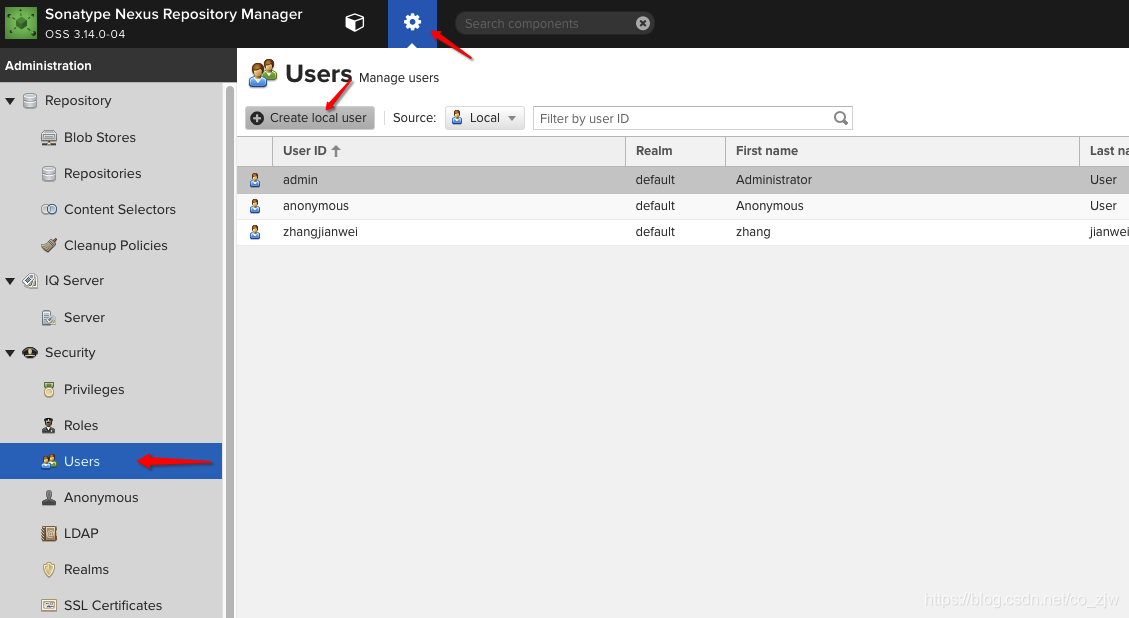The height and width of the screenshot is (618, 1129).
Task: Click Create local user button
Action: click(310, 118)
